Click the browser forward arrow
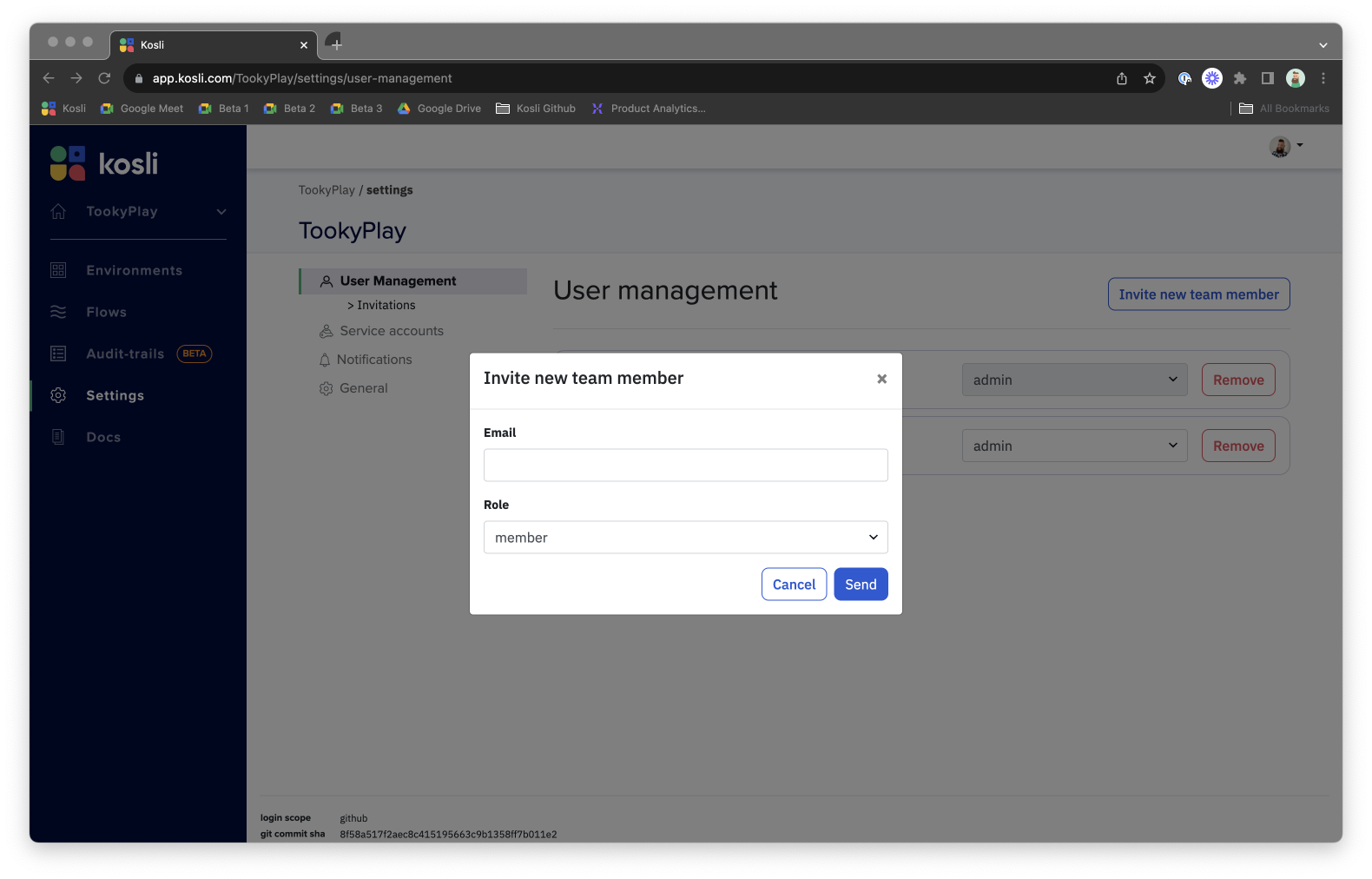Viewport: 1372px width, 879px height. click(76, 78)
